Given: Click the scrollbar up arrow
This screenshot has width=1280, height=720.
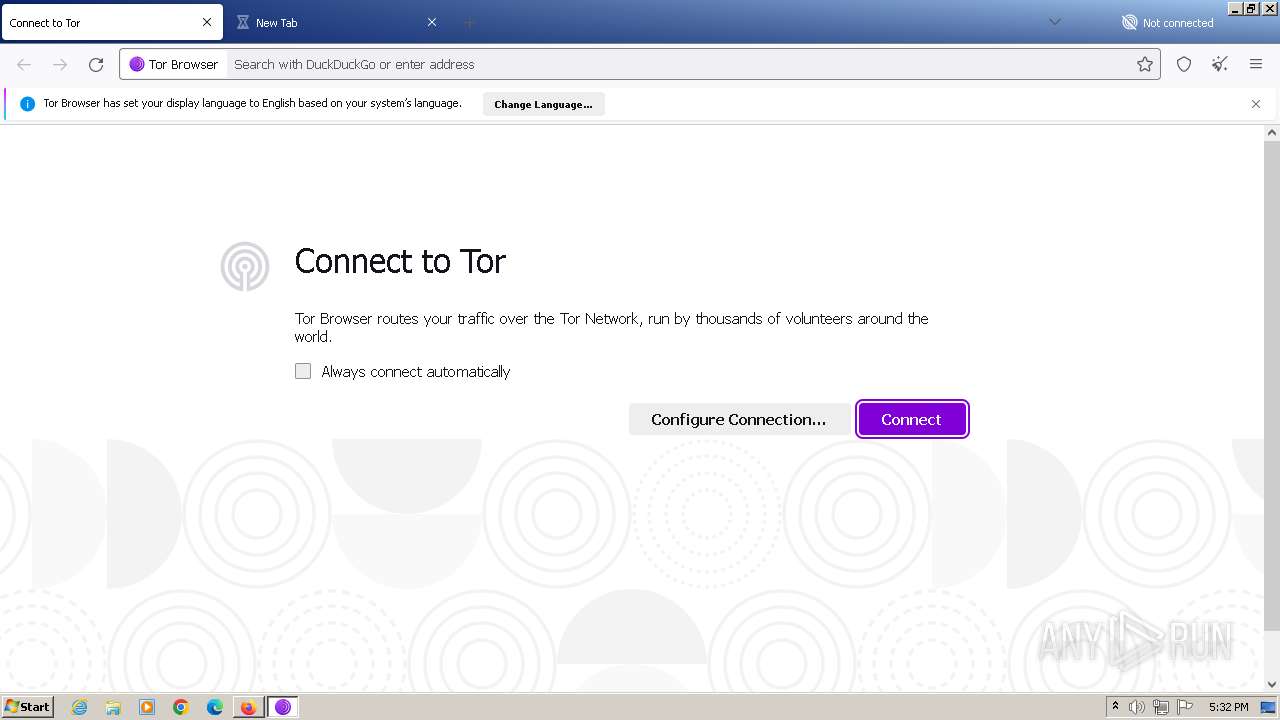Looking at the screenshot, I should pyautogui.click(x=1272, y=132).
